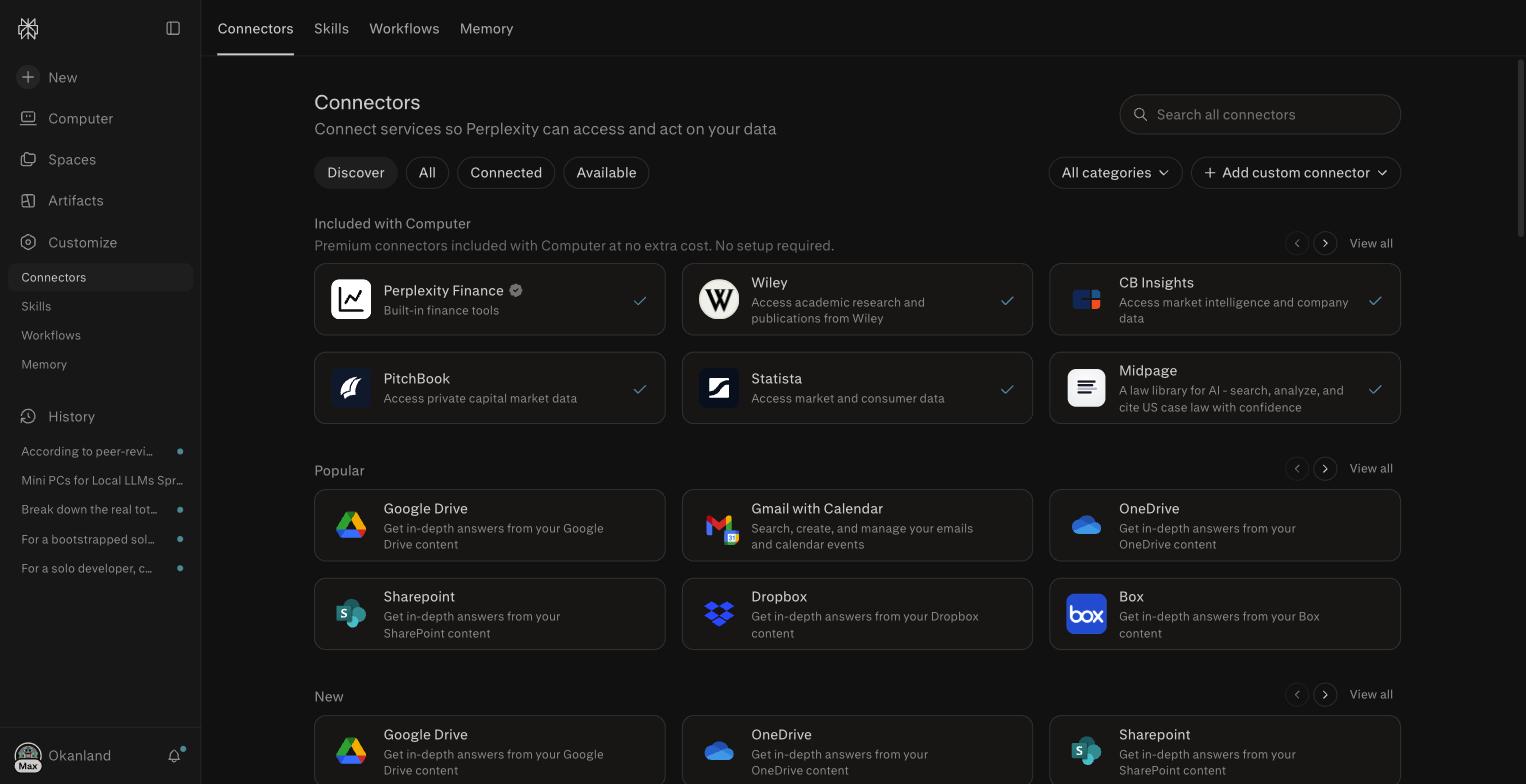Open the Spaces icon in sidebar

pyautogui.click(x=28, y=159)
